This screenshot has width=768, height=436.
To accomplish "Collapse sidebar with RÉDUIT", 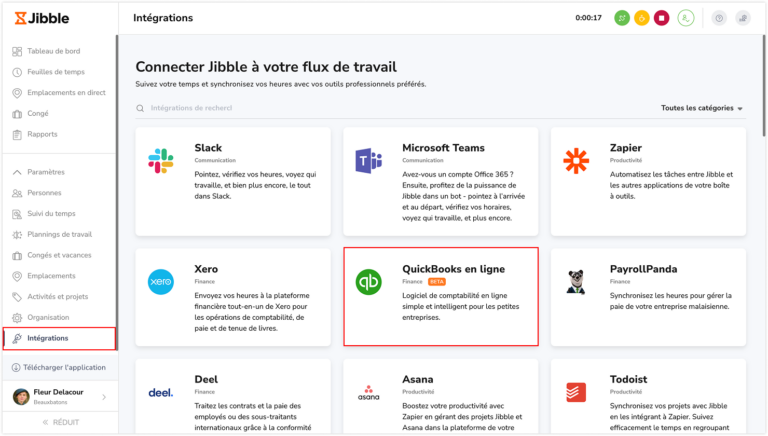I will [59, 423].
